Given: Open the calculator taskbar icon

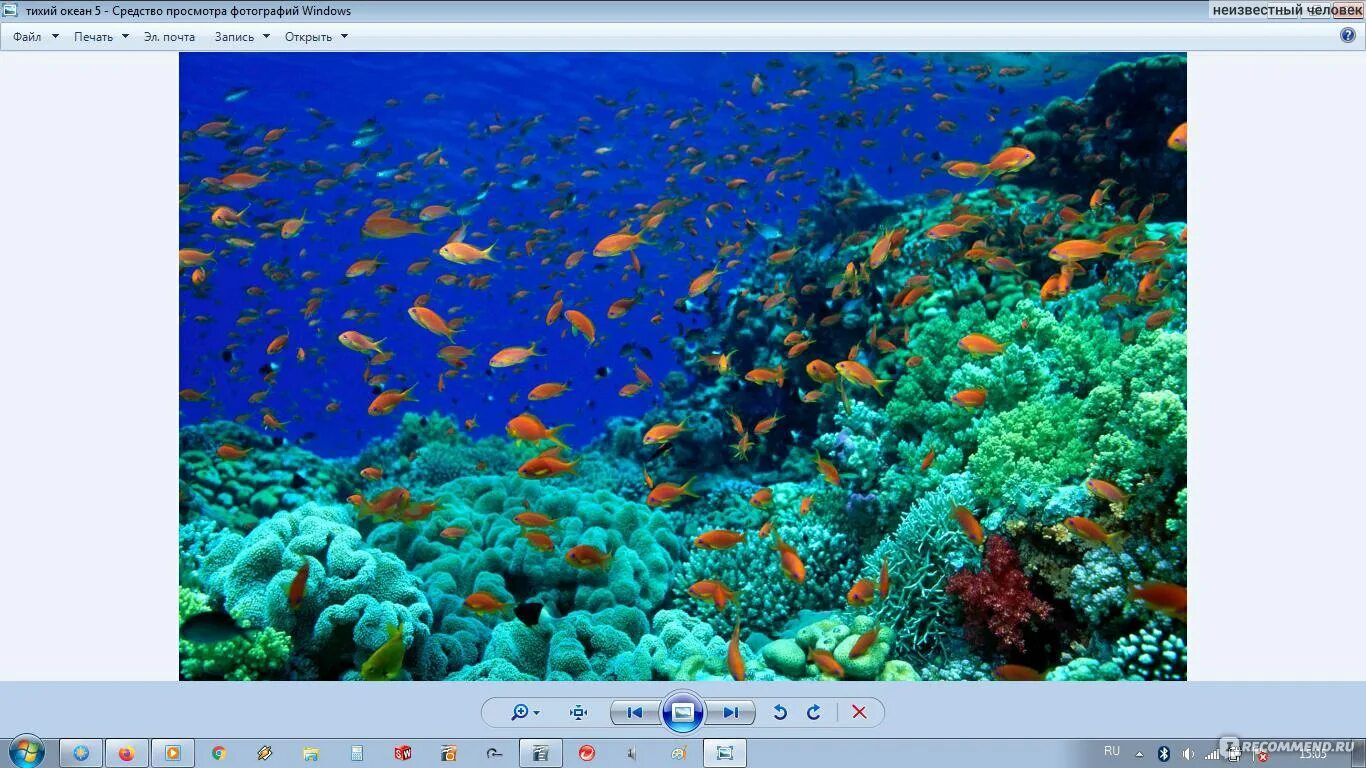Looking at the screenshot, I should click(x=357, y=753).
